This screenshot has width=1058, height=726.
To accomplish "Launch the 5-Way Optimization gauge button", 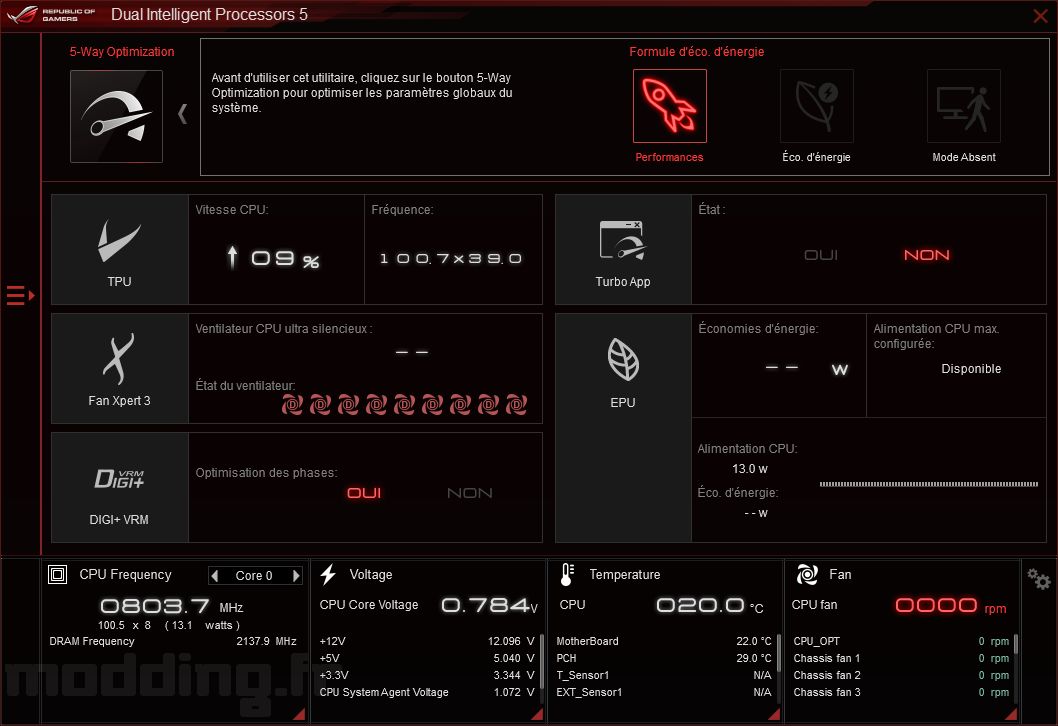I will (x=116, y=116).
